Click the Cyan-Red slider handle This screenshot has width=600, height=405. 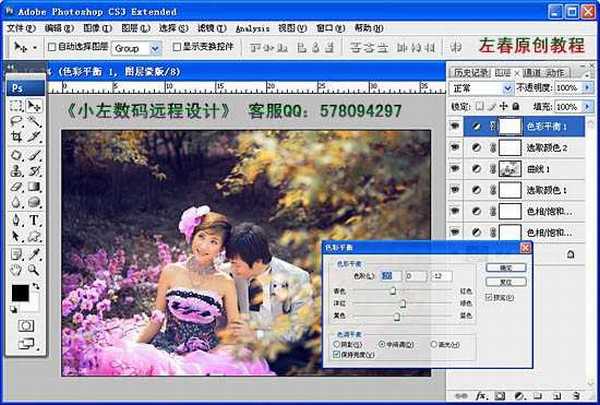pos(393,291)
